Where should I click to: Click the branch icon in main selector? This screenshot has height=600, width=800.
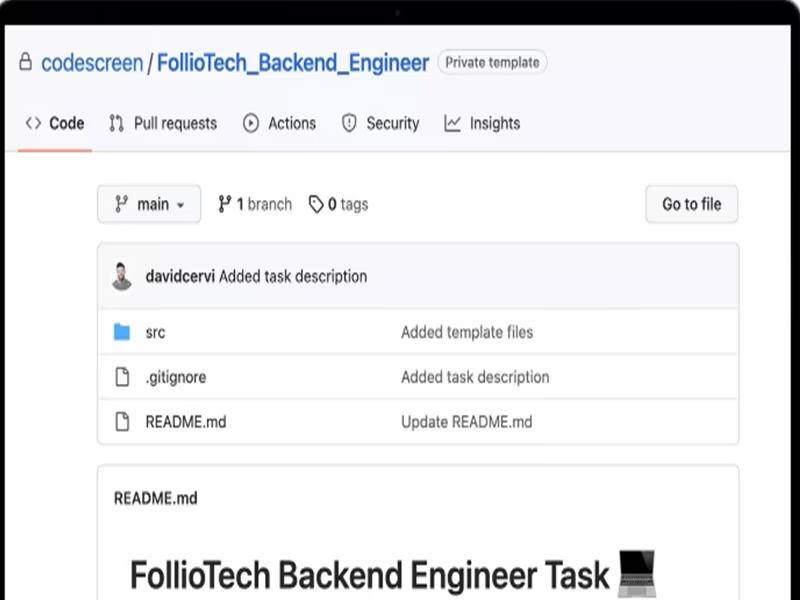point(121,204)
